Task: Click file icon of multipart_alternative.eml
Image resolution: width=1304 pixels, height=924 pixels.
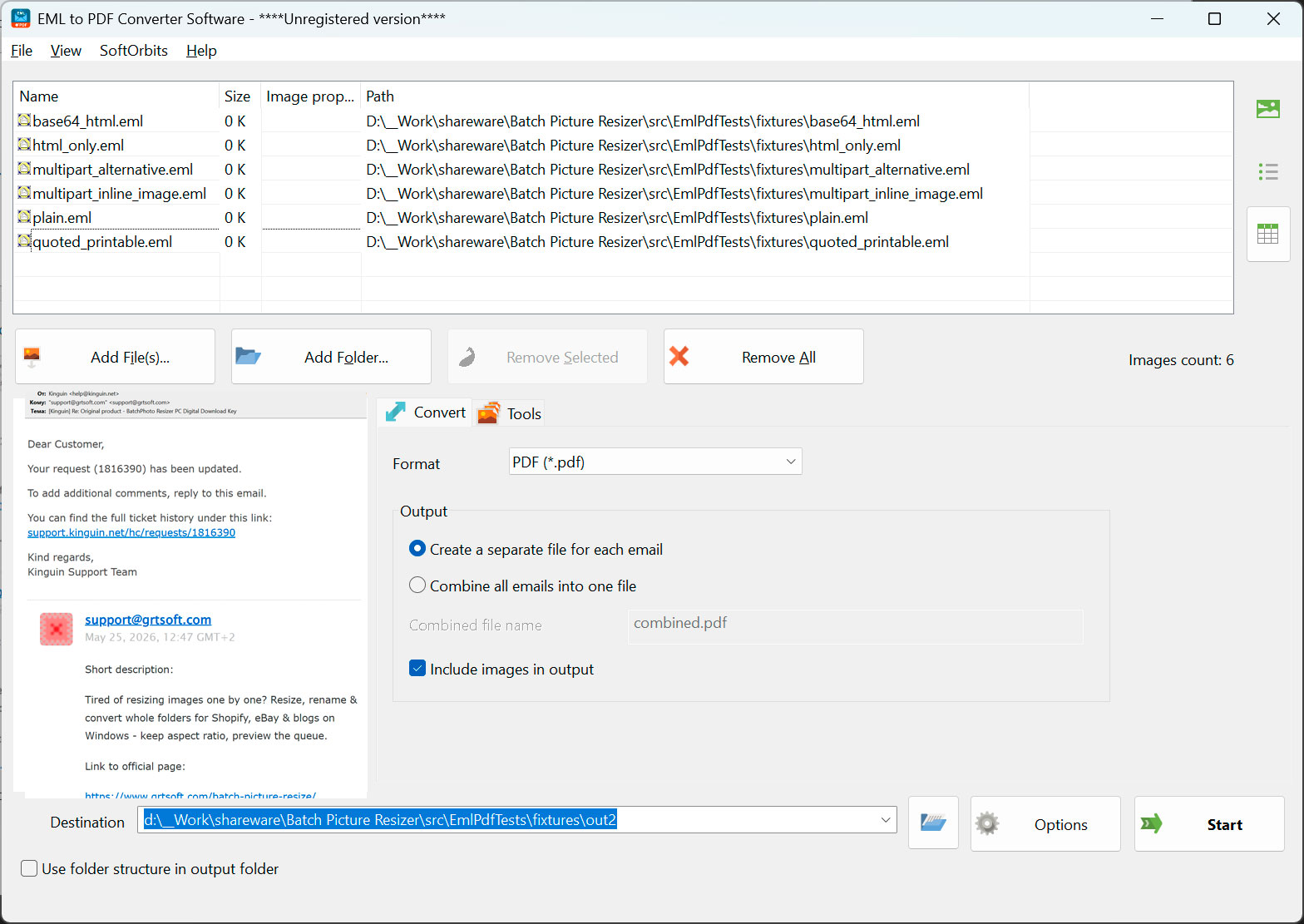Action: coord(24,169)
